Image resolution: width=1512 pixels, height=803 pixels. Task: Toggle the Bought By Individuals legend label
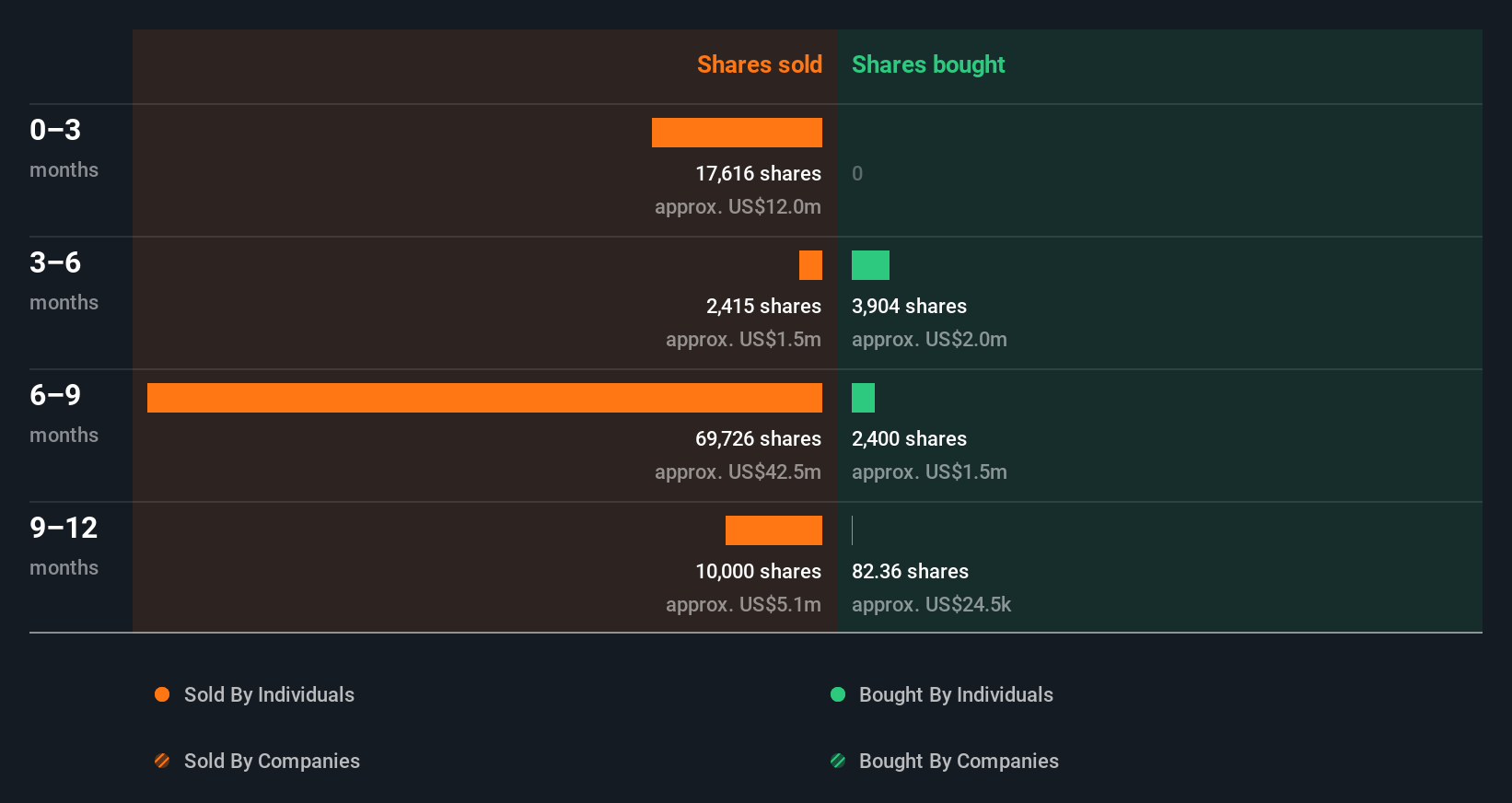(x=956, y=695)
